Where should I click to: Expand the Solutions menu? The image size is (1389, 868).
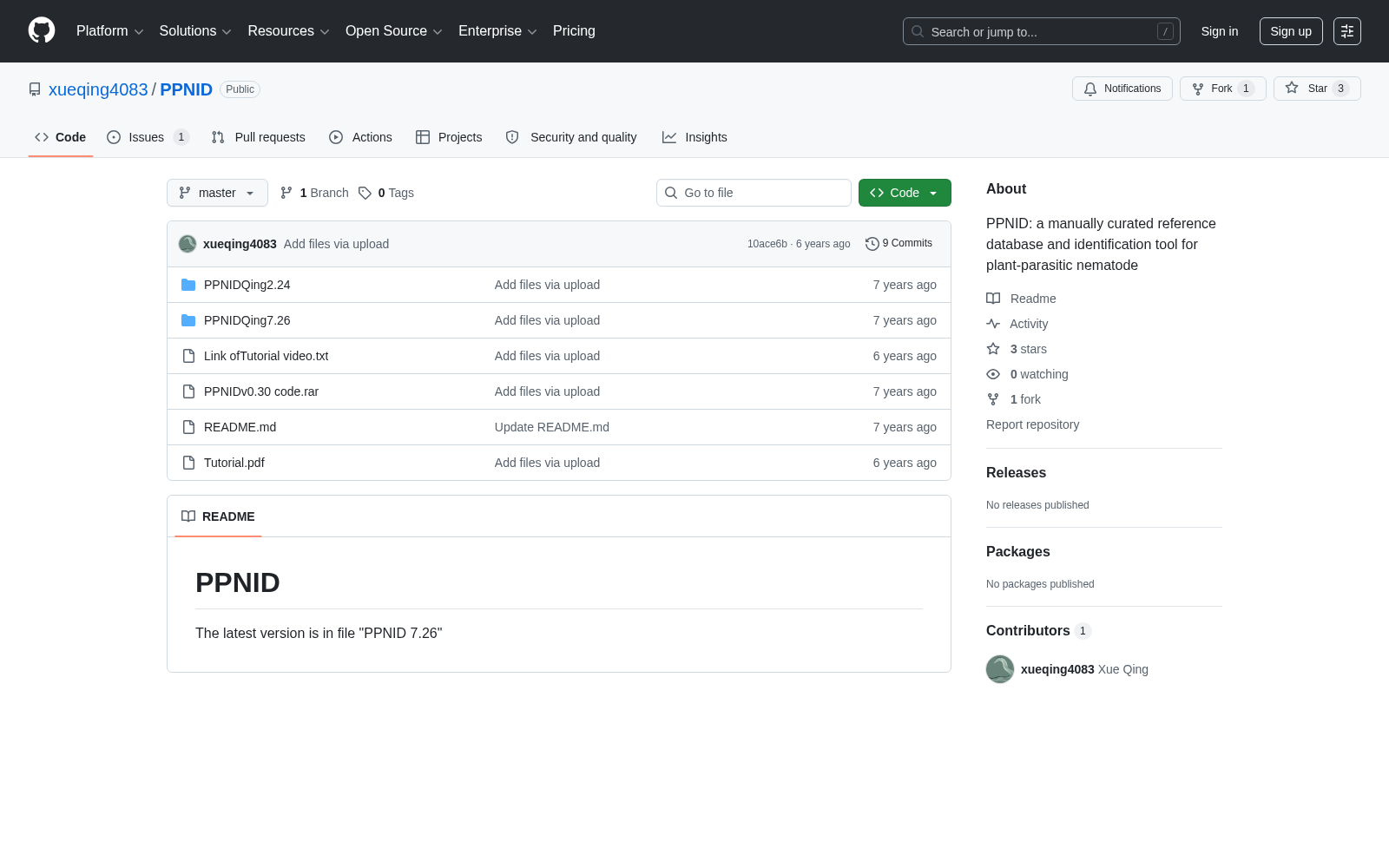[195, 31]
